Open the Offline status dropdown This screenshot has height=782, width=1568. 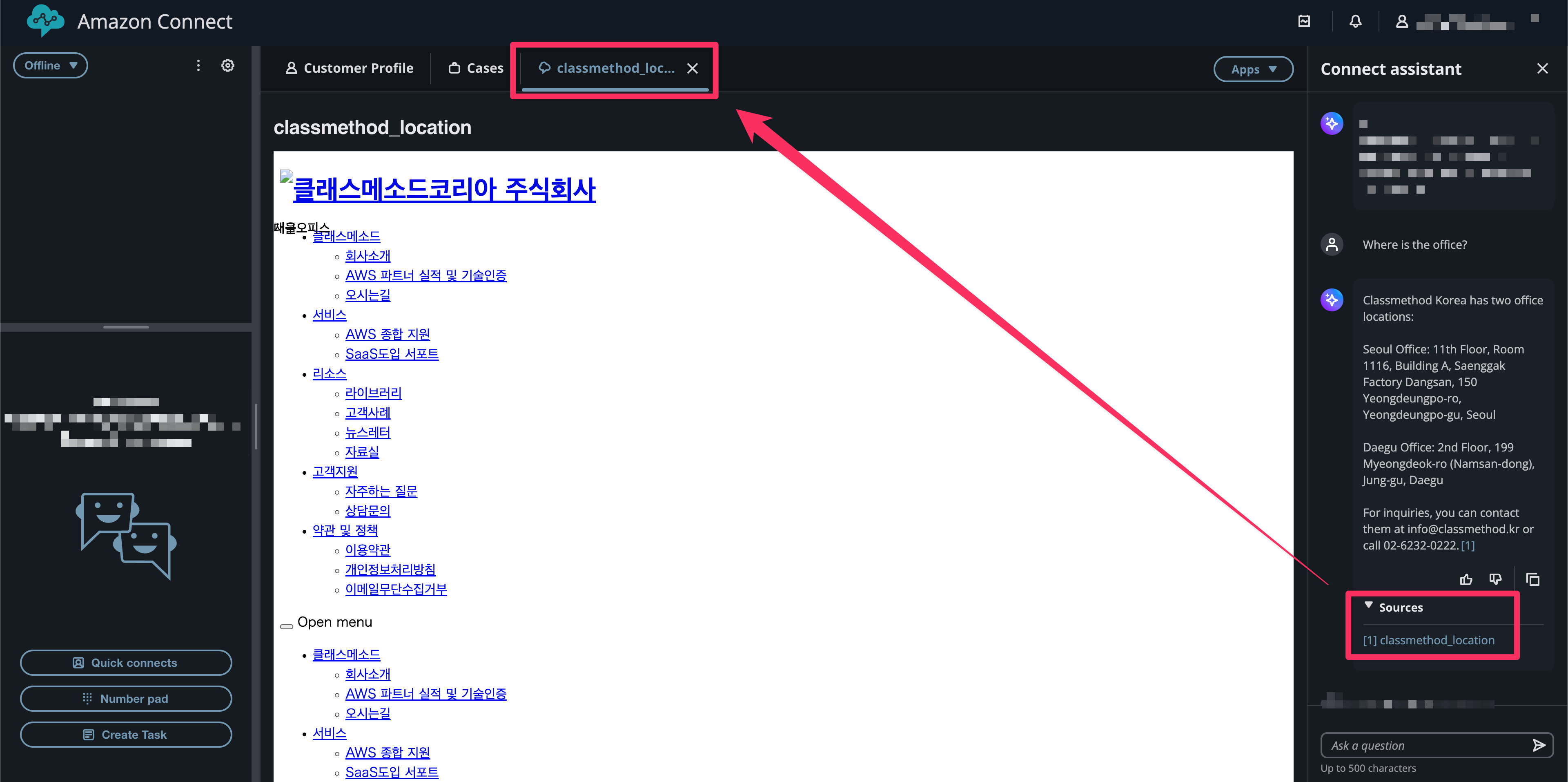51,66
